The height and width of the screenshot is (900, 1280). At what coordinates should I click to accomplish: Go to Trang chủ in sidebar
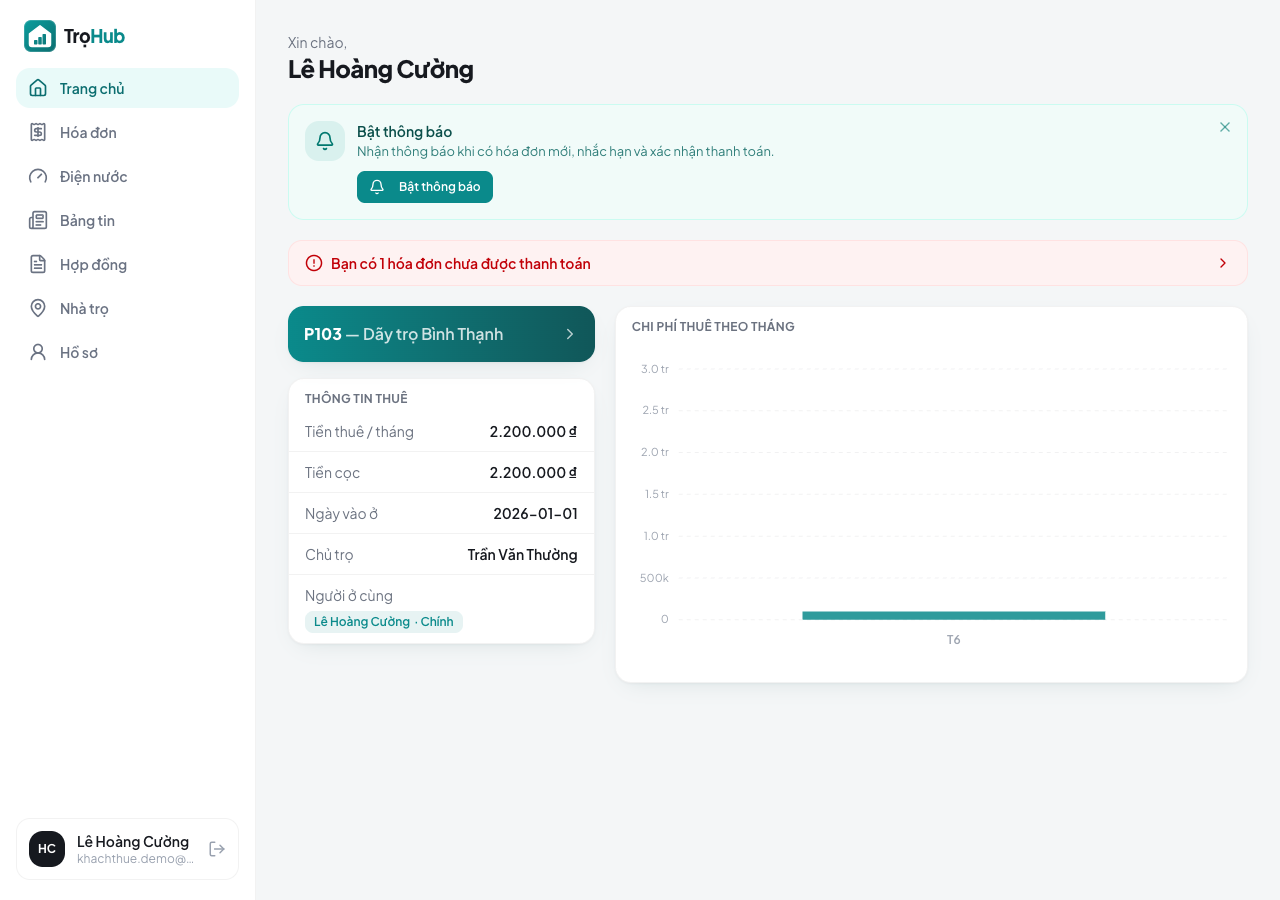(x=127, y=88)
